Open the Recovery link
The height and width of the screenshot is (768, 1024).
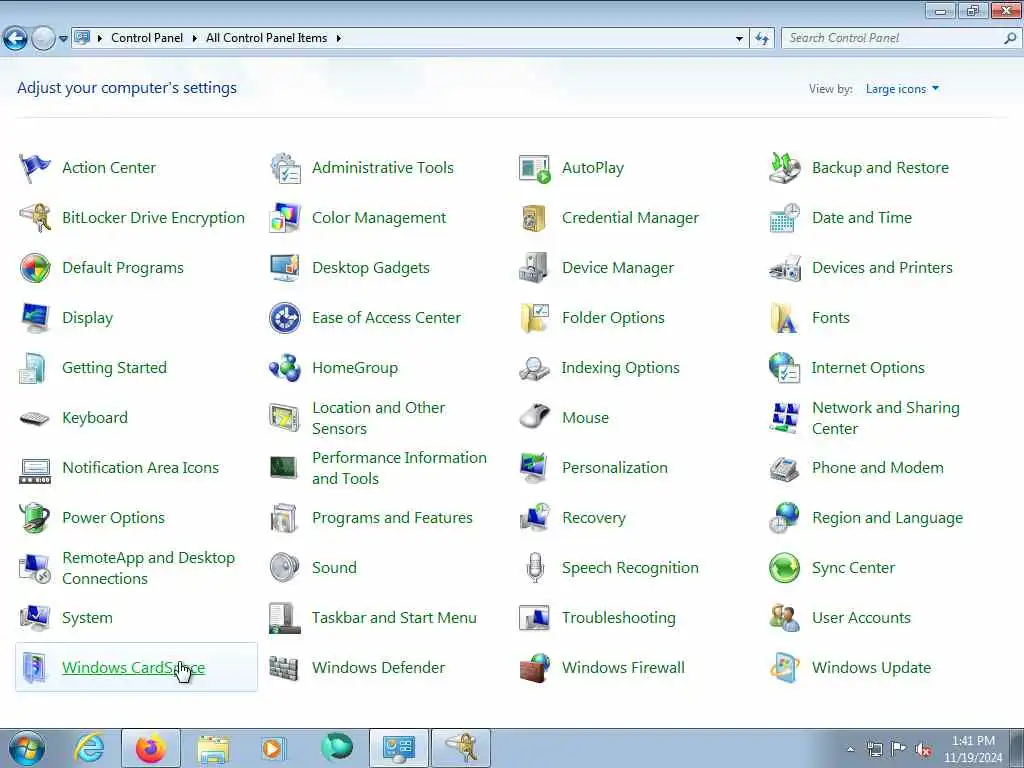(x=594, y=518)
